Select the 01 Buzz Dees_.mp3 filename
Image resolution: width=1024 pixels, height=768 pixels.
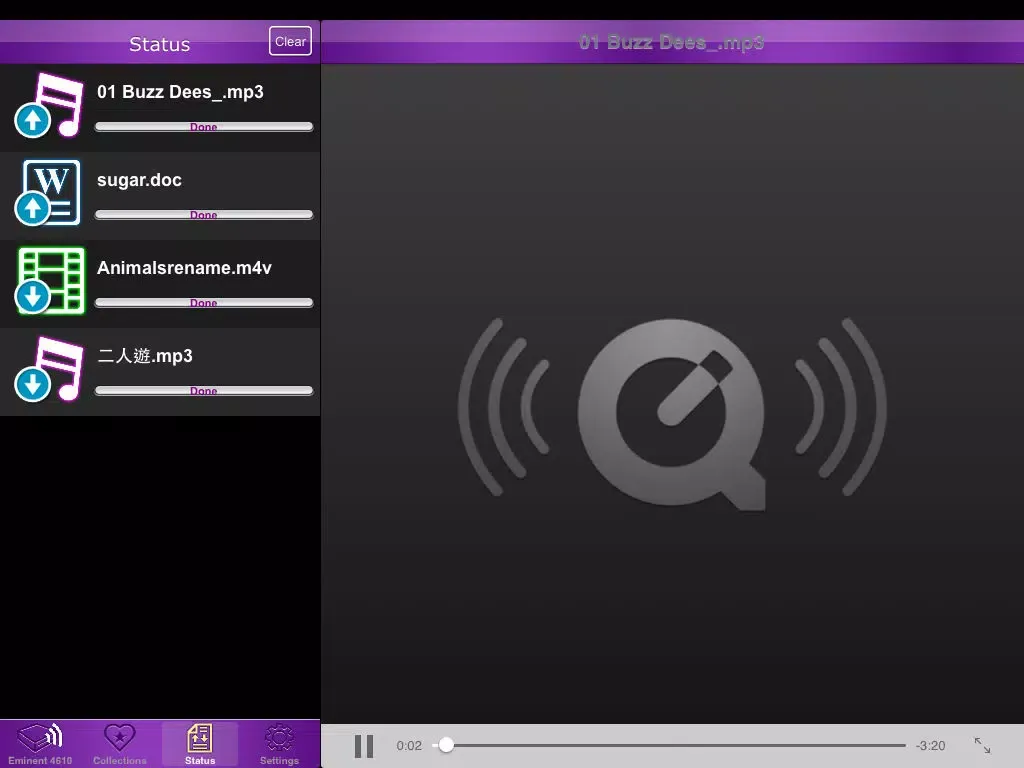tap(180, 92)
